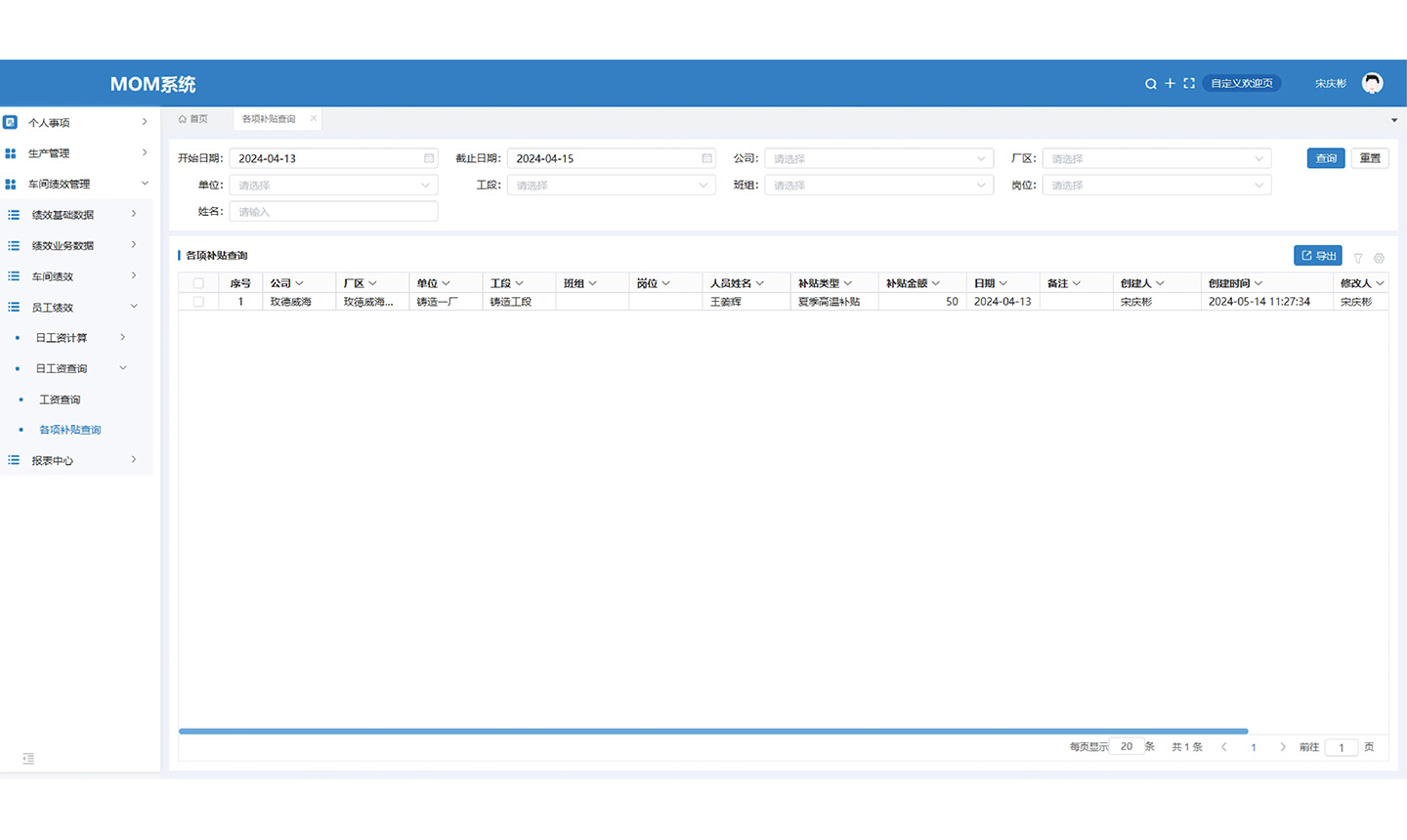Select all rows with header checkbox
The width and height of the screenshot is (1407, 840).
(x=198, y=283)
